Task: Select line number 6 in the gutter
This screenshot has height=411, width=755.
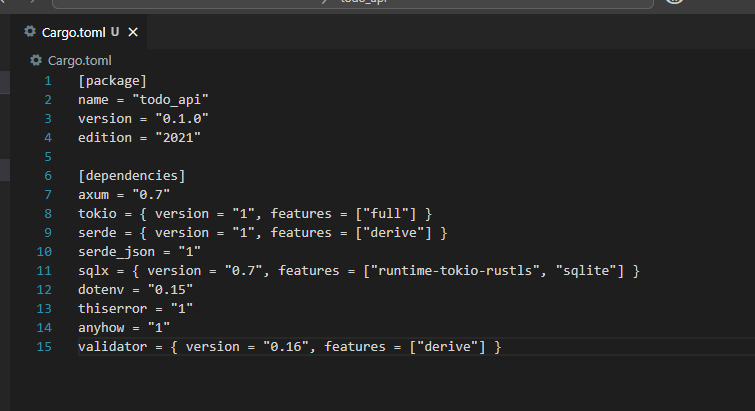Action: [47, 176]
